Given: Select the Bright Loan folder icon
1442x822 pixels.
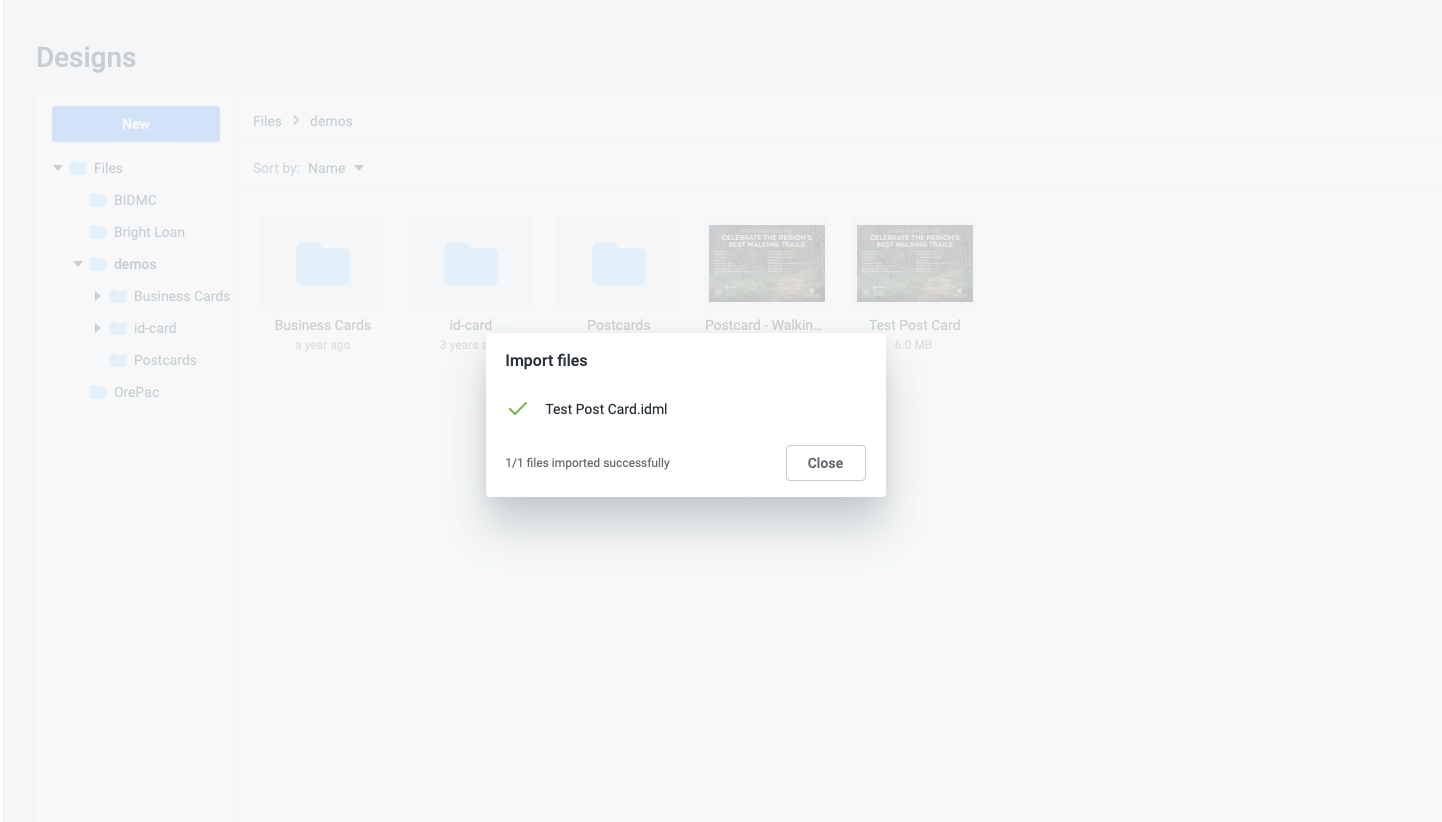Looking at the screenshot, I should click(98, 232).
